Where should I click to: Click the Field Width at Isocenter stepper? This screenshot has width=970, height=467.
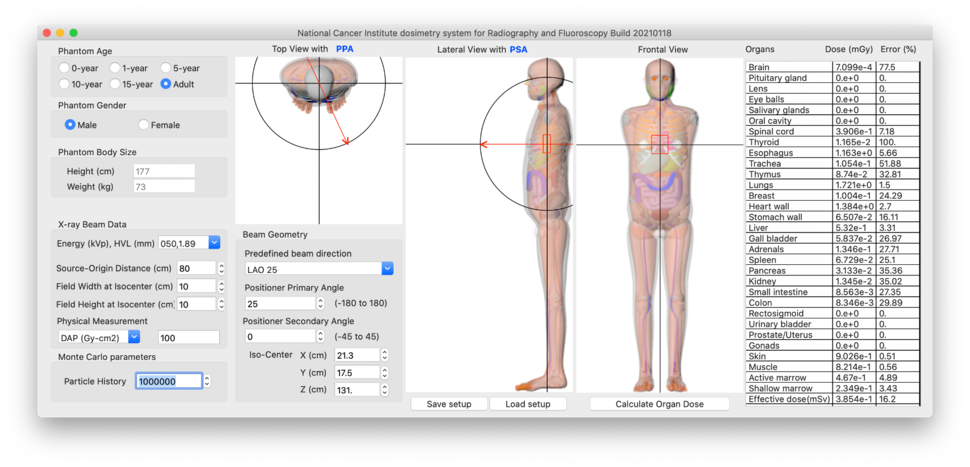[x=222, y=286]
